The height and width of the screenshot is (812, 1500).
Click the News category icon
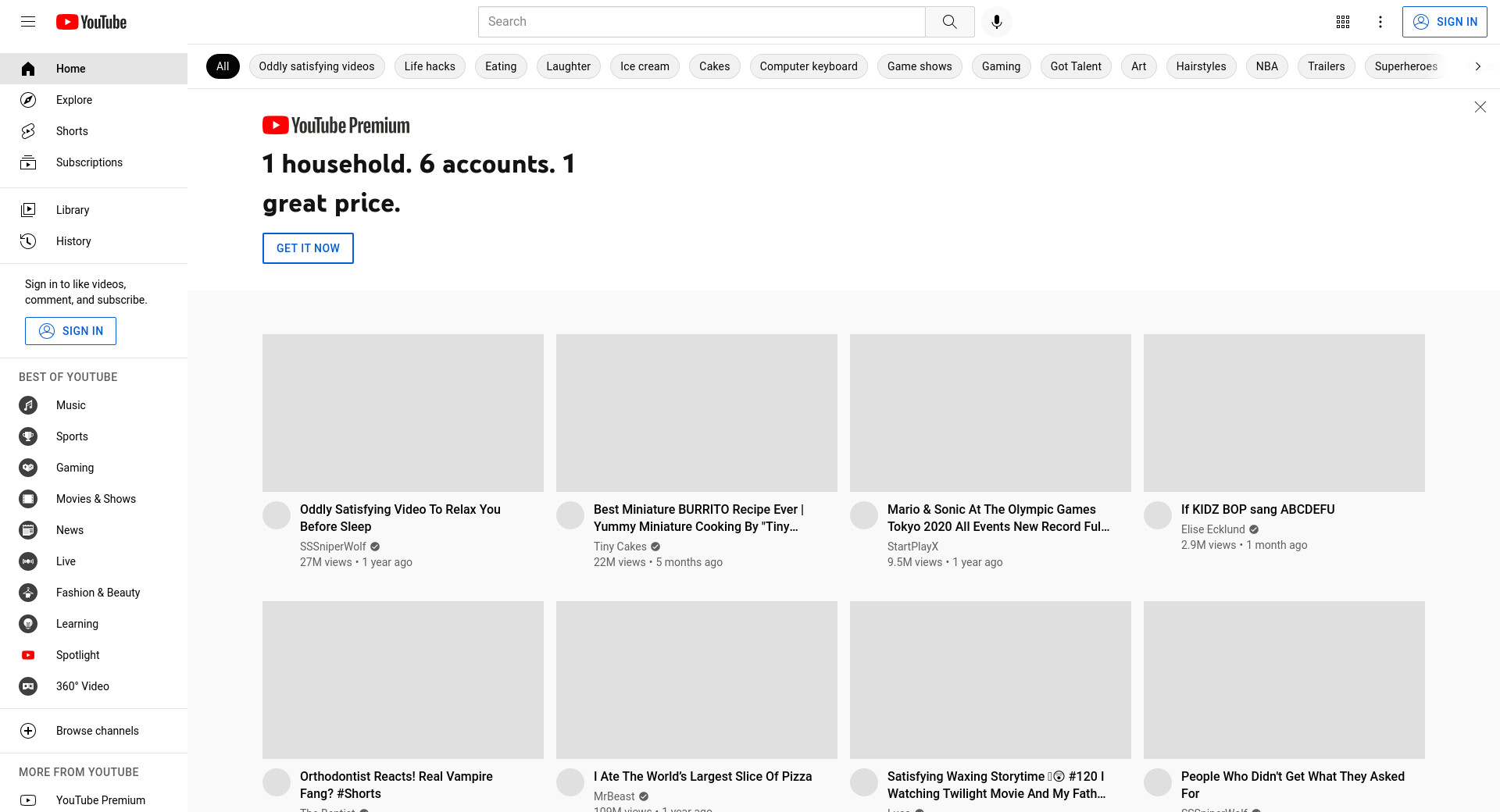coord(28,530)
